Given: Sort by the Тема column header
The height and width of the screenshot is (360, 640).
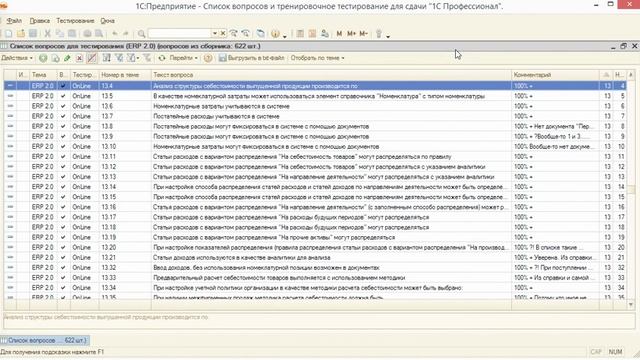Looking at the screenshot, I should point(43,75).
